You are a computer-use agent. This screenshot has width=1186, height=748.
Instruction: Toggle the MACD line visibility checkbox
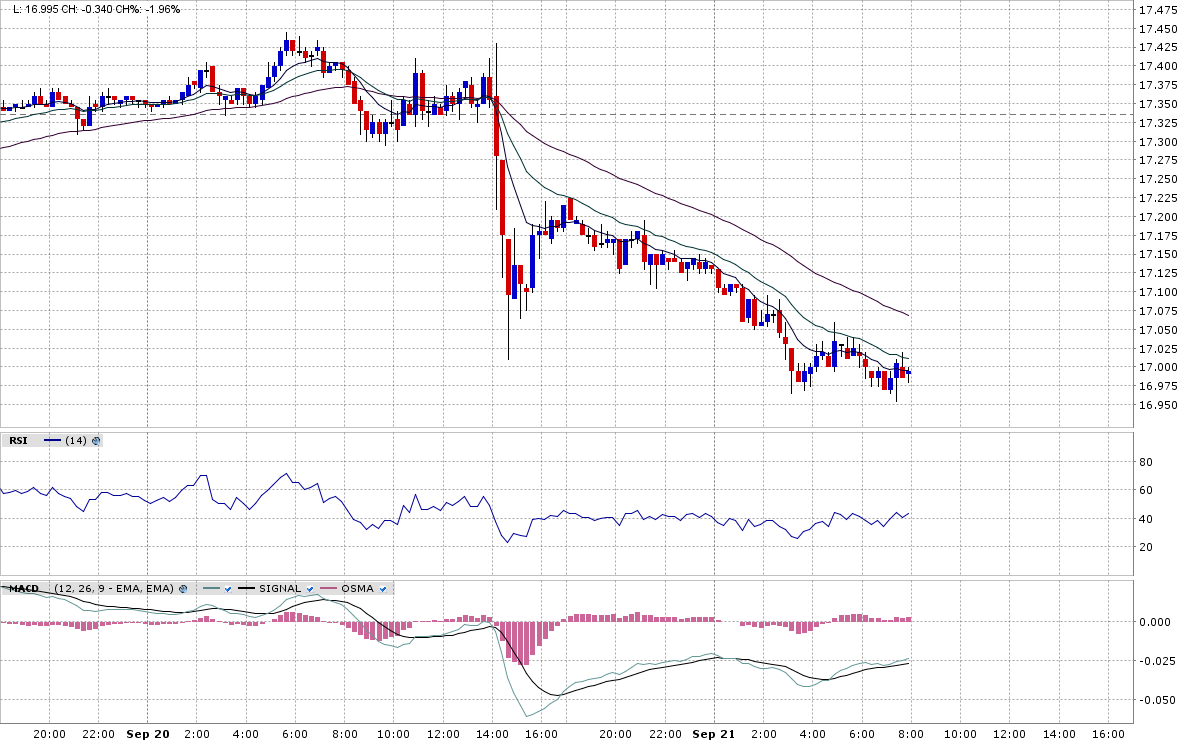point(228,589)
